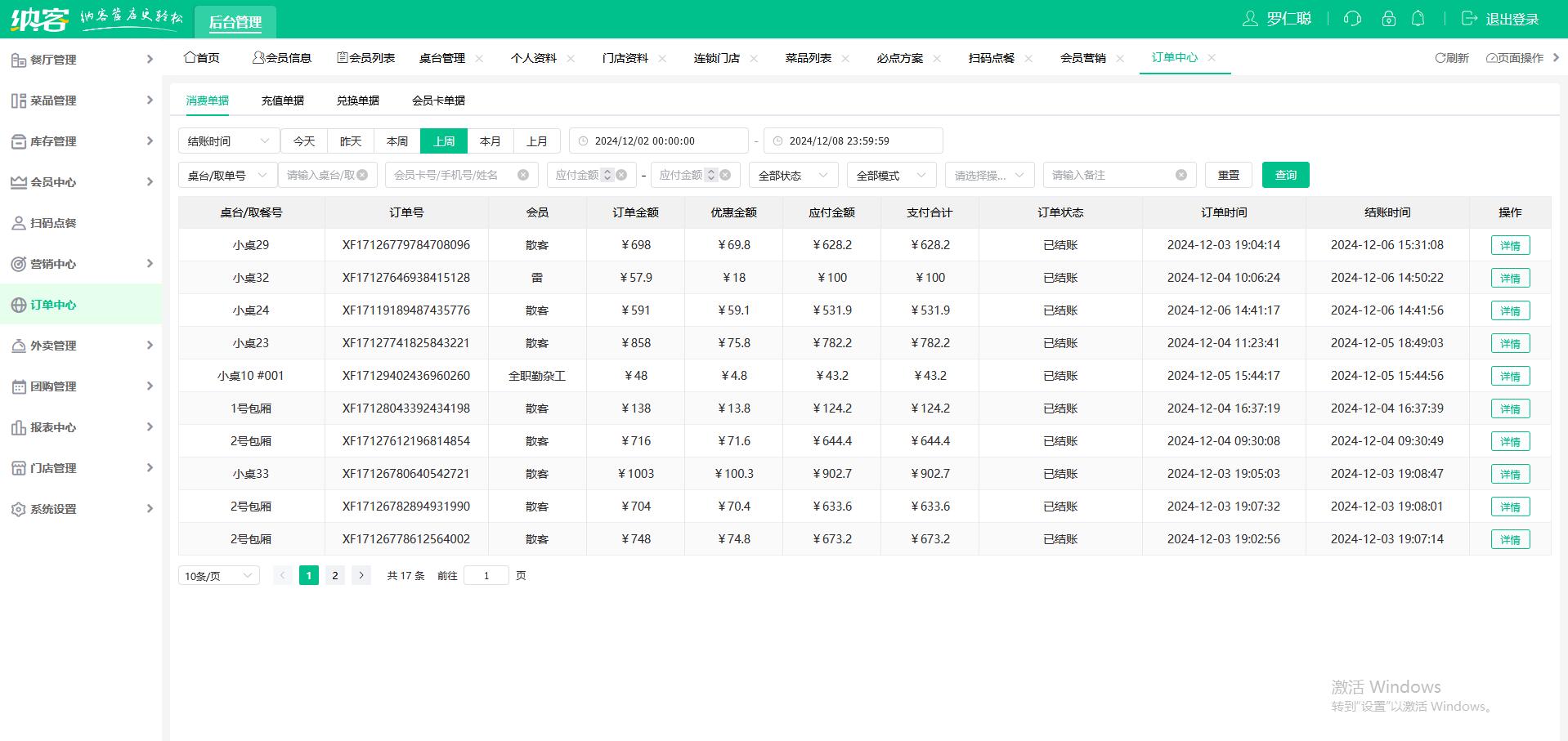
Task: Expand 系统设置 sidebar menu
Action: pos(81,509)
